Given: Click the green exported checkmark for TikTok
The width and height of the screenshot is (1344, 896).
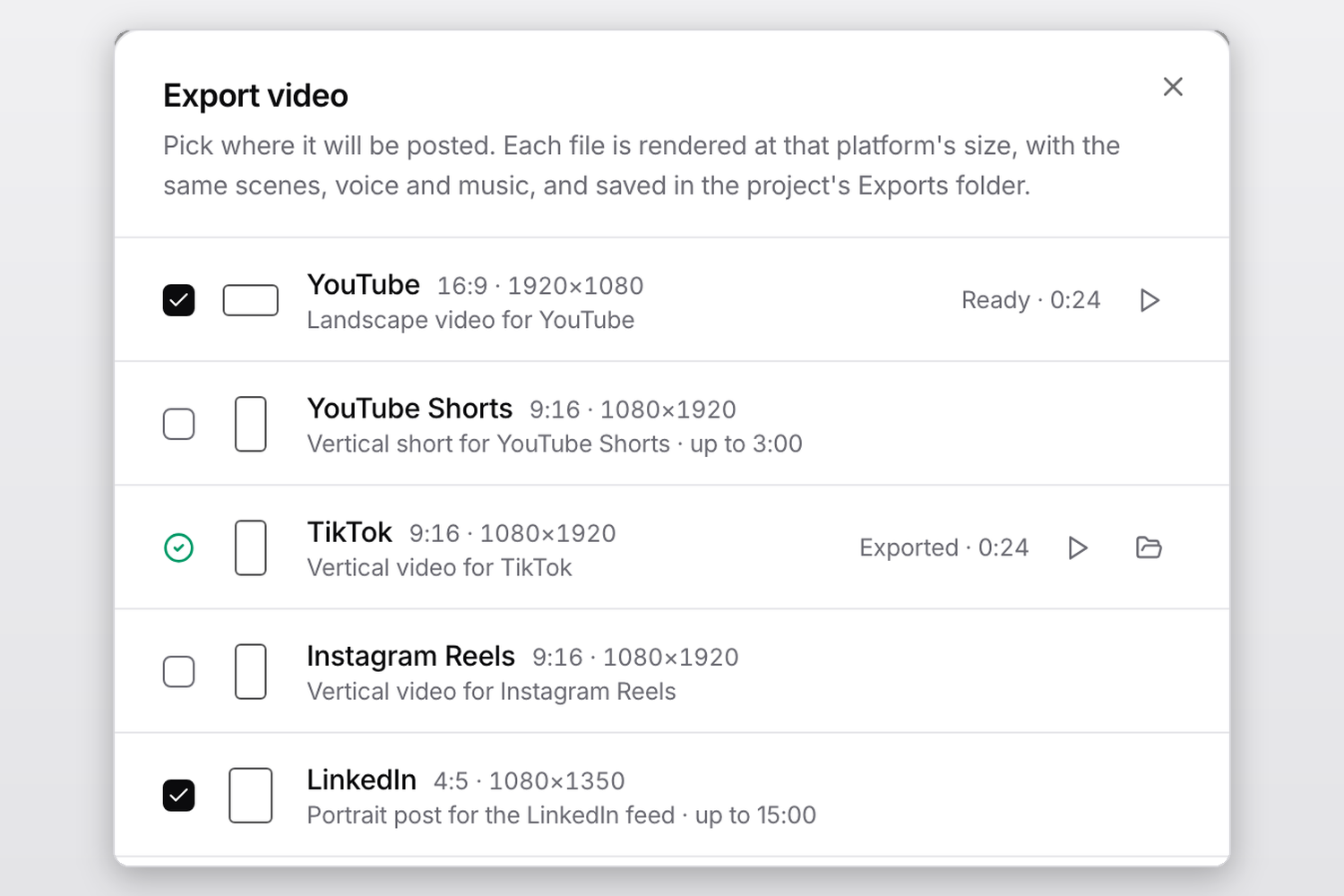Looking at the screenshot, I should (179, 547).
